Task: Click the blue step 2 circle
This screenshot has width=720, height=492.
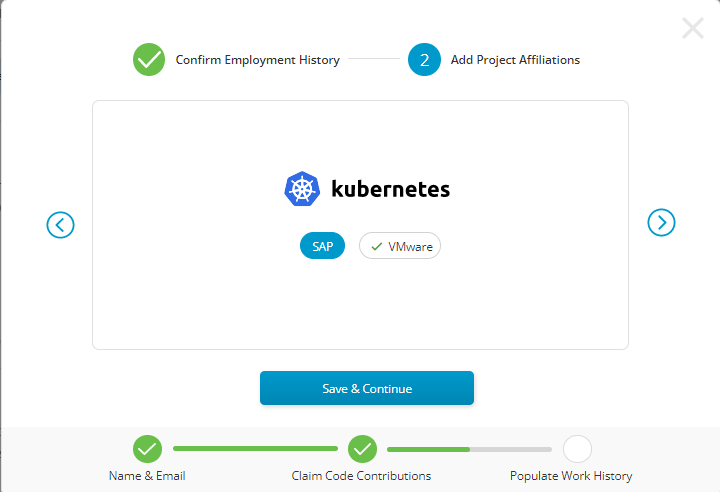Action: tap(424, 60)
